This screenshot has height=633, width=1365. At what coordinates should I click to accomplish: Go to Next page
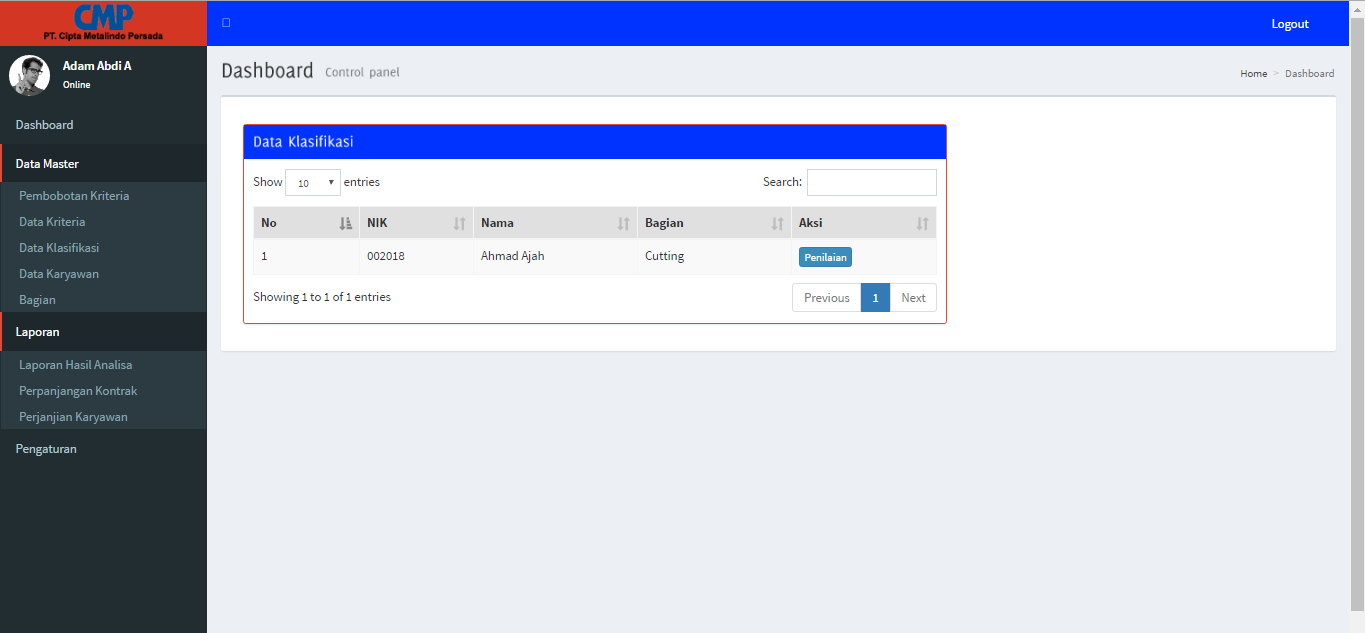[x=913, y=298]
